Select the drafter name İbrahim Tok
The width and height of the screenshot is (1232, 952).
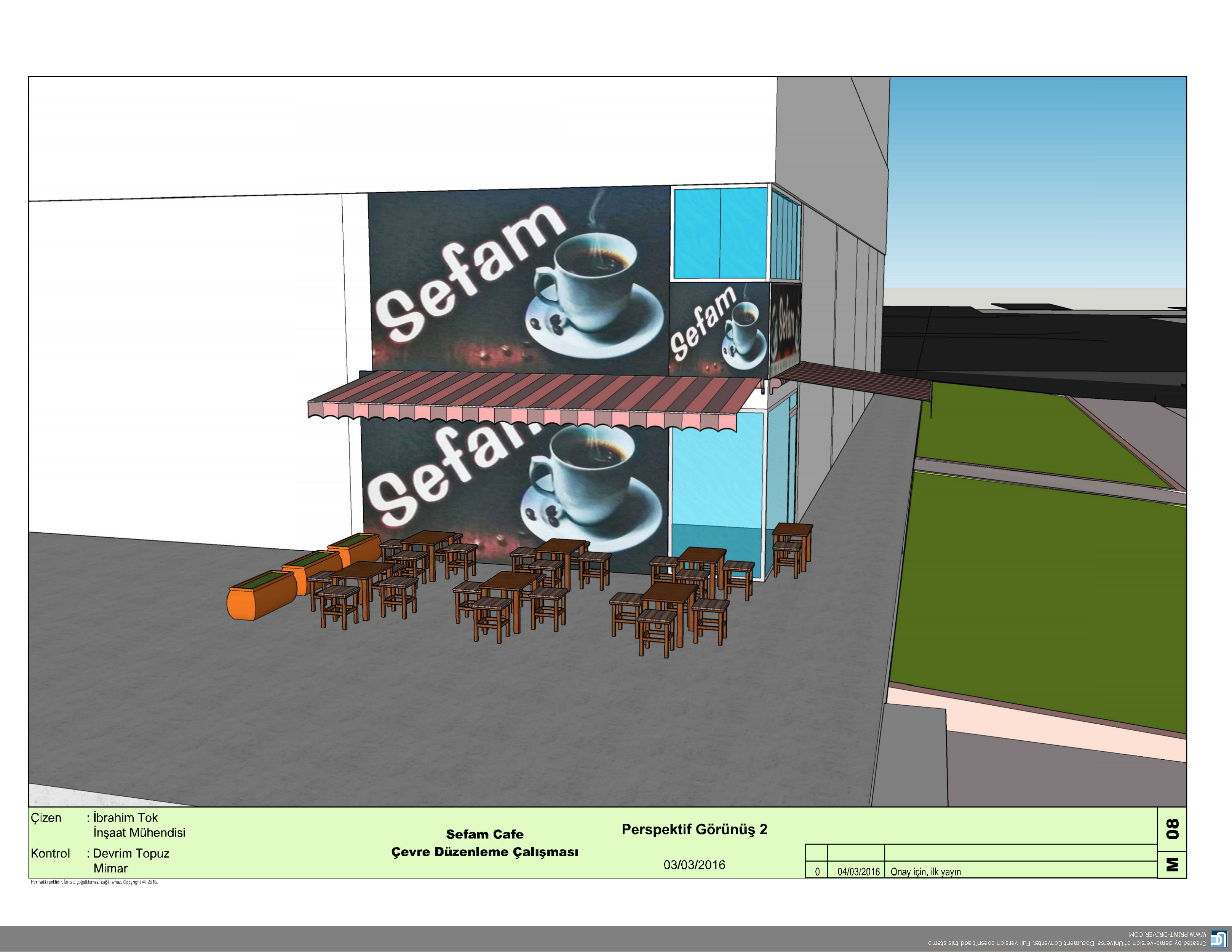125,817
